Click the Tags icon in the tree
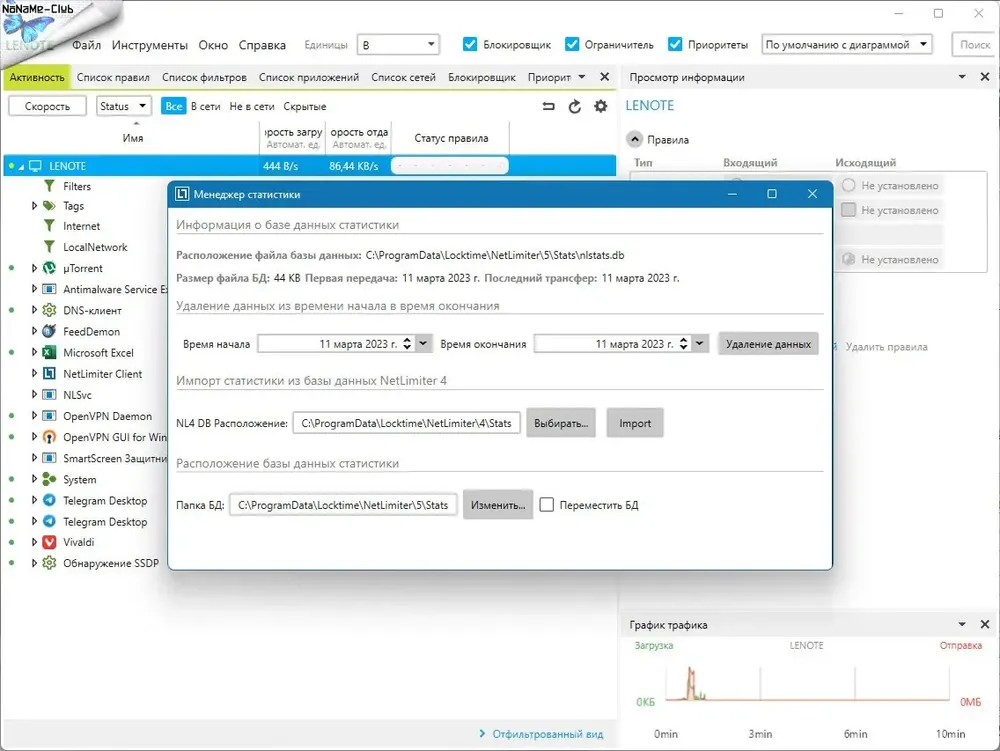 pyautogui.click(x=49, y=206)
